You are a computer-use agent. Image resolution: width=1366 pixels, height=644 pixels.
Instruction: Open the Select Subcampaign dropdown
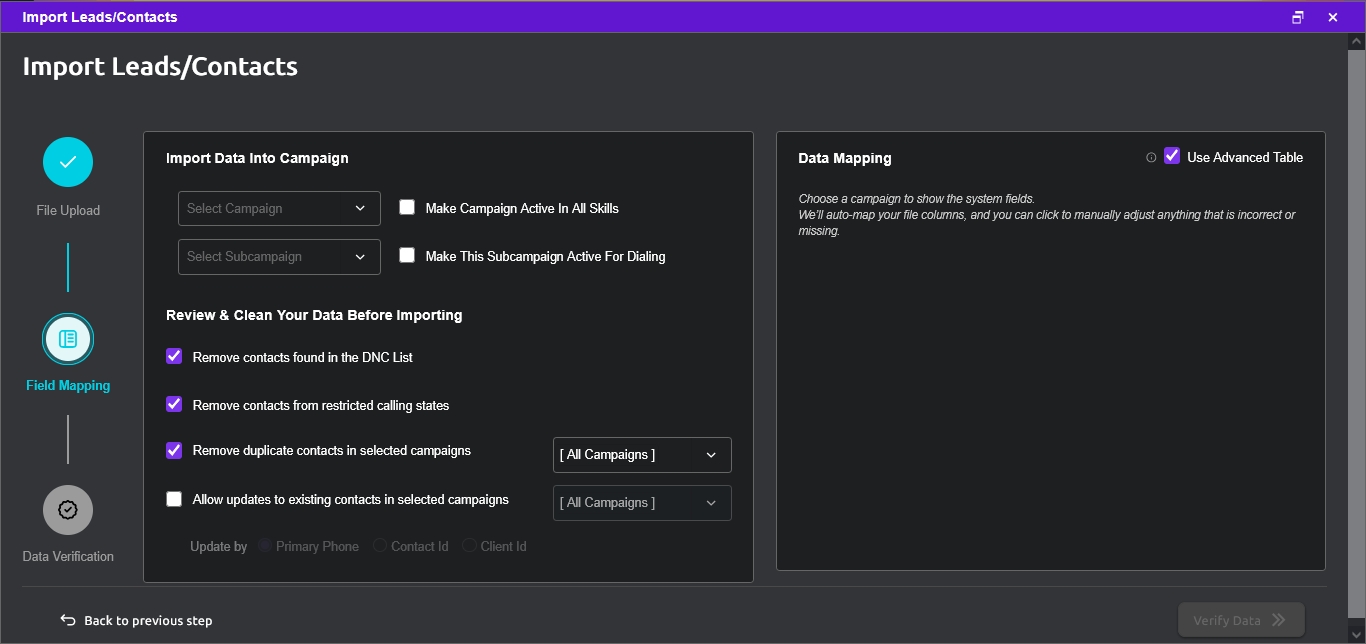click(x=279, y=256)
